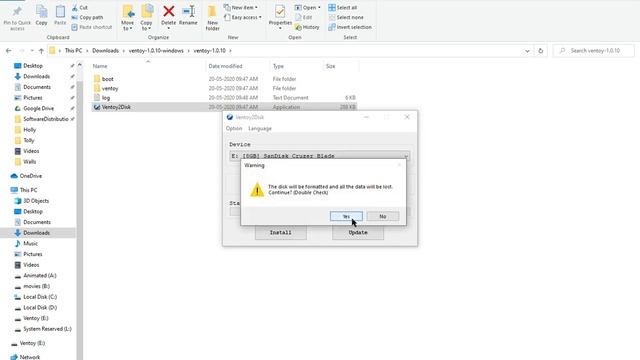Open Animated (A:) drive
The height and width of the screenshot is (360, 640).
click(x=40, y=276)
